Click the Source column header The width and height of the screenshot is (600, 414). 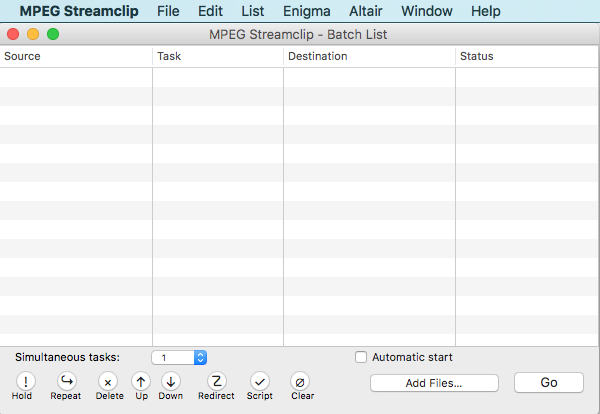tap(76, 56)
